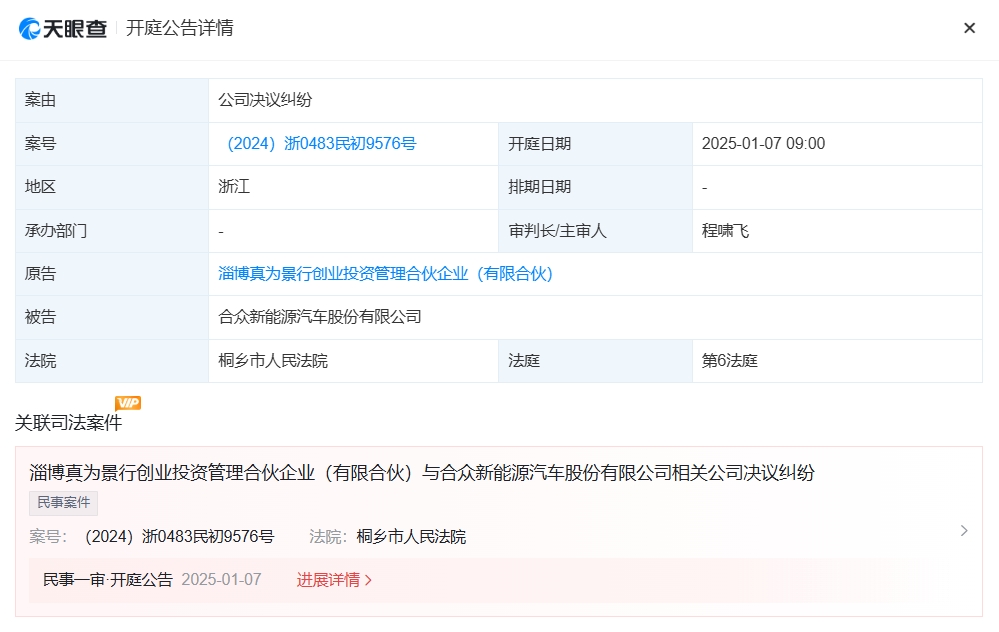Click judge name 程啸飞
This screenshot has width=999, height=632.
click(725, 231)
